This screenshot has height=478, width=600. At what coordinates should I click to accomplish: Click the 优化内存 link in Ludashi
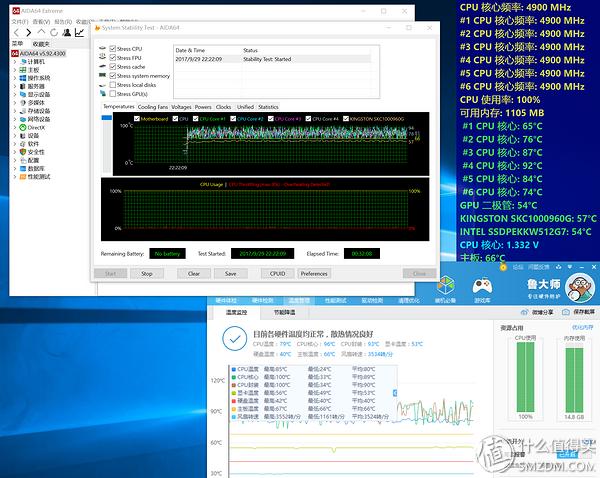tap(582, 327)
